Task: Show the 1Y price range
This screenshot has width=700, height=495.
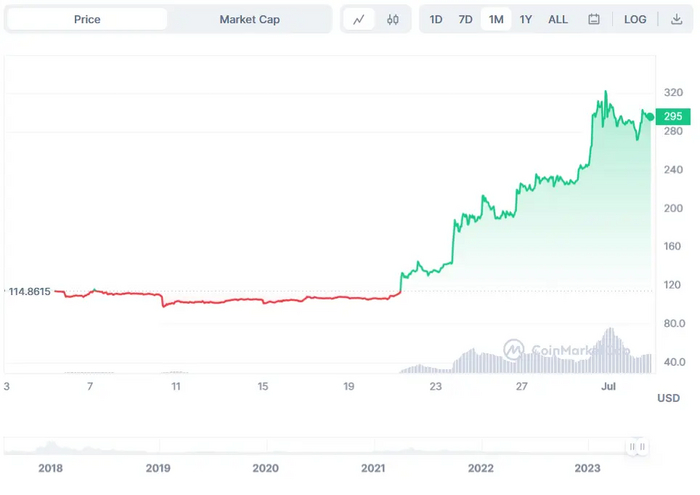Action: coord(526,19)
